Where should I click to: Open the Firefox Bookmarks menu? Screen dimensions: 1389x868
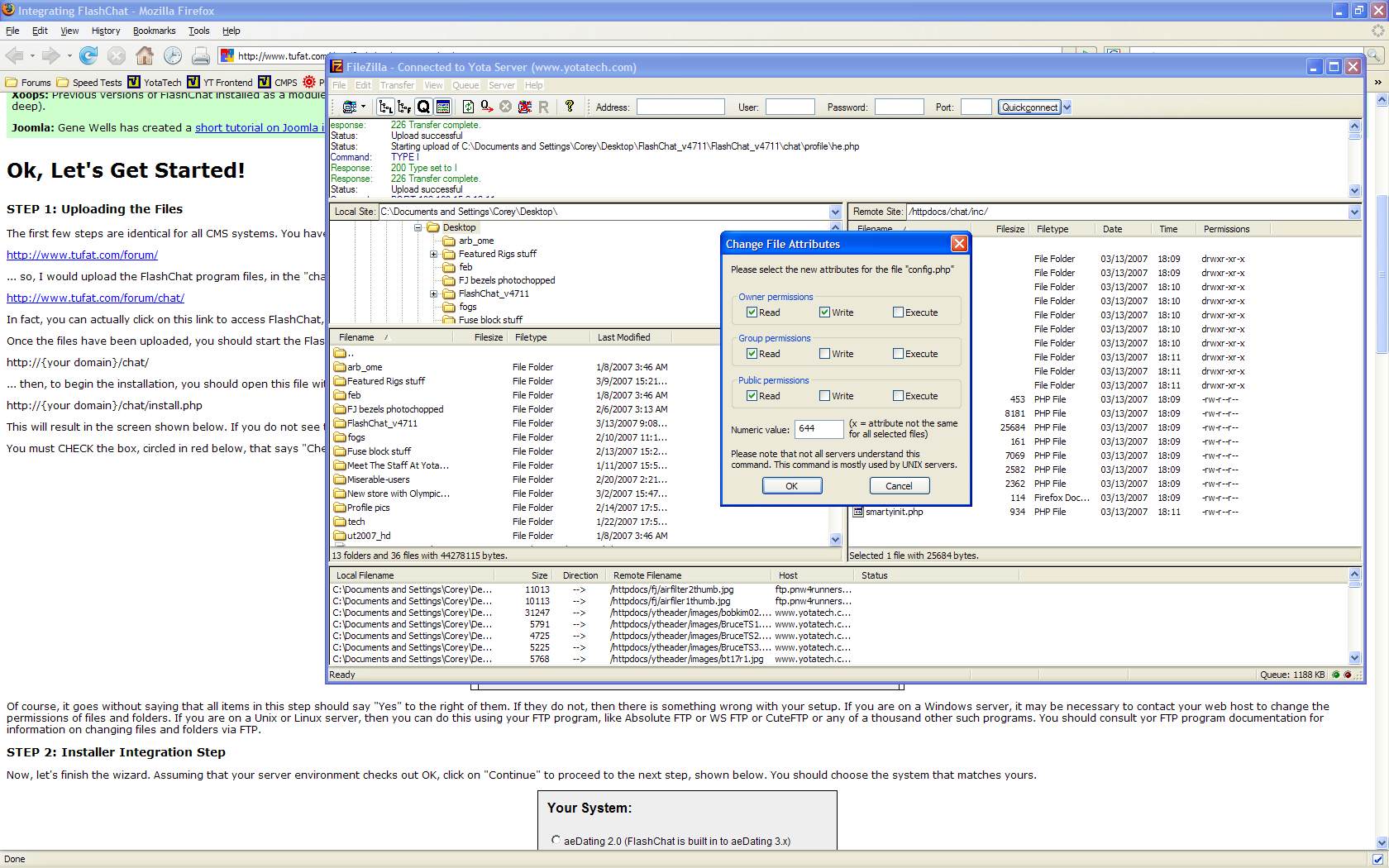154,31
